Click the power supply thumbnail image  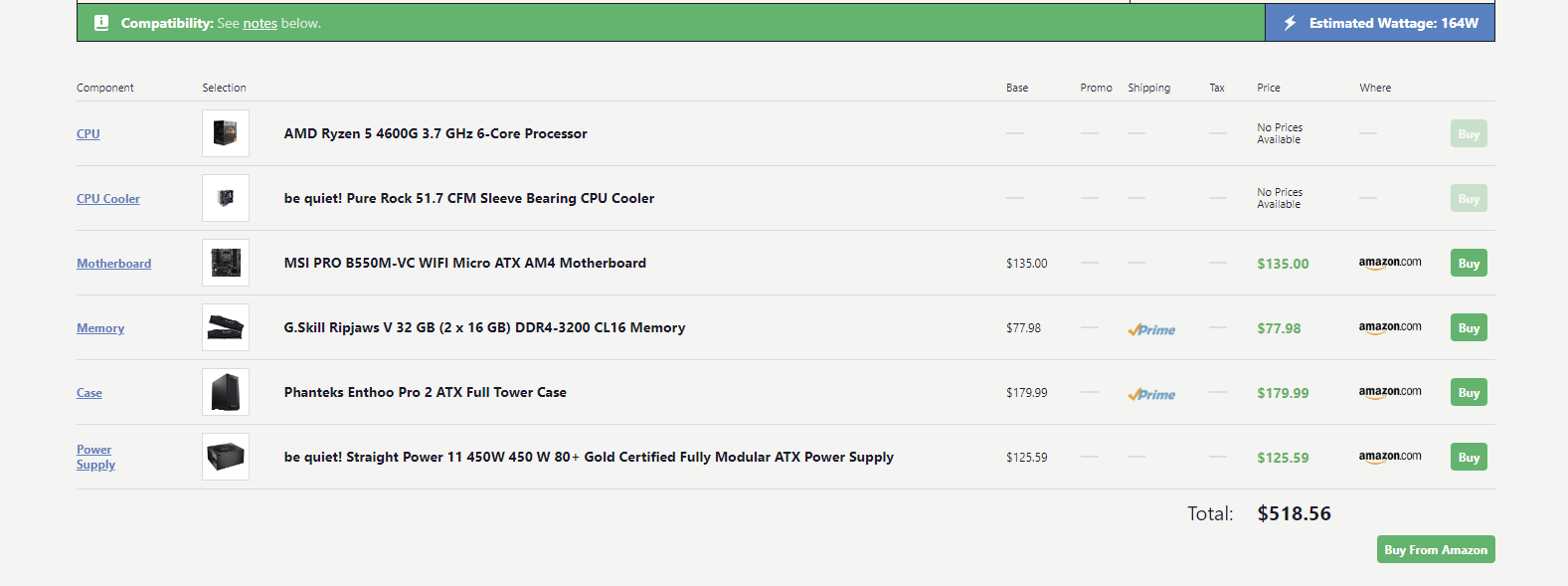pyautogui.click(x=226, y=457)
